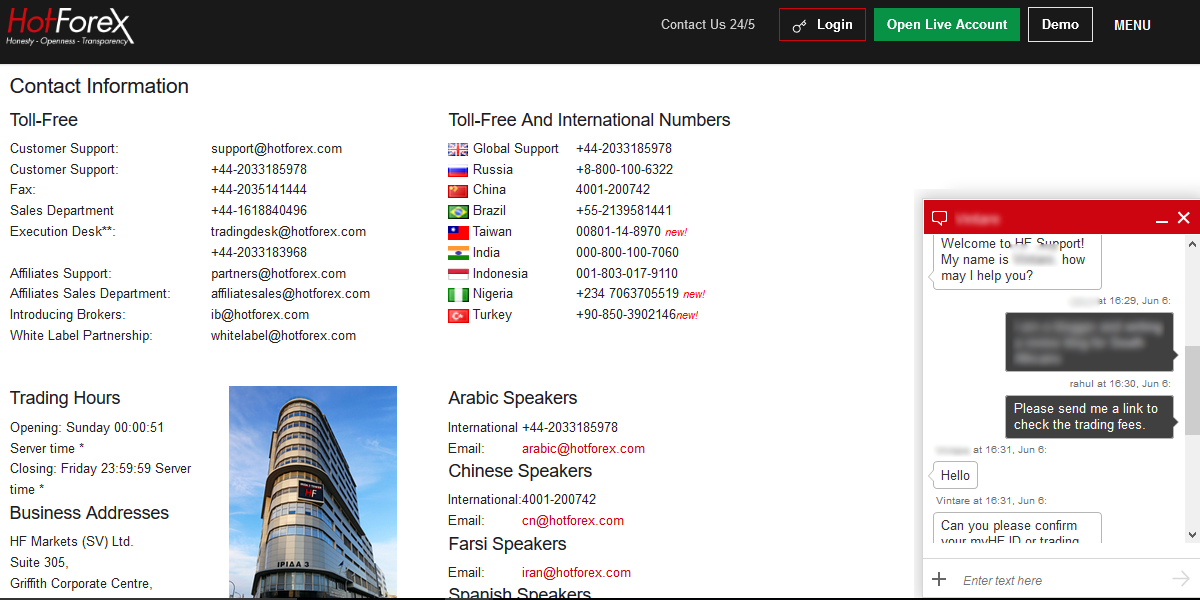Click Execution Desk number +44-2033183968
Viewport: 1200px width, 600px height.
click(259, 253)
